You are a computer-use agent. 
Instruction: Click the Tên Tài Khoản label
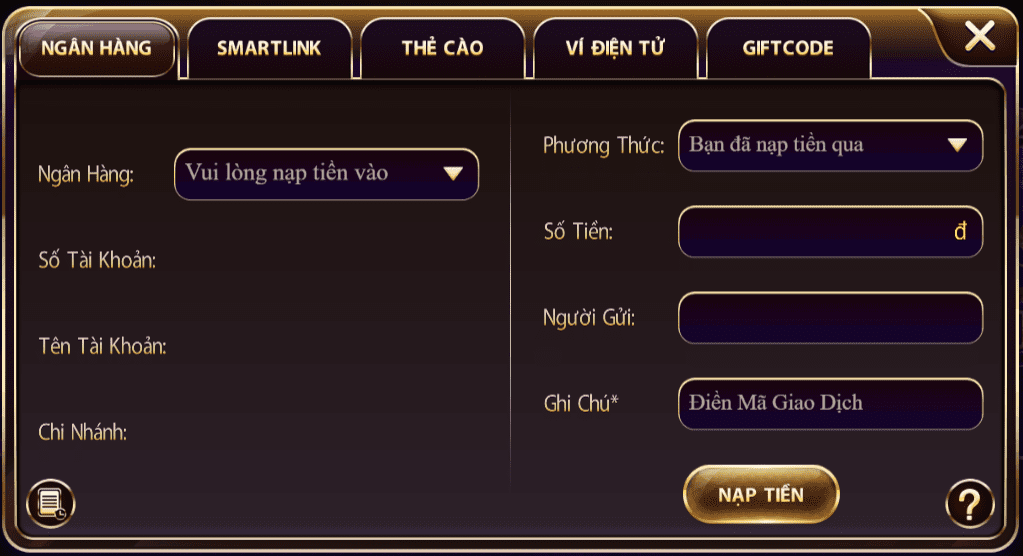102,347
